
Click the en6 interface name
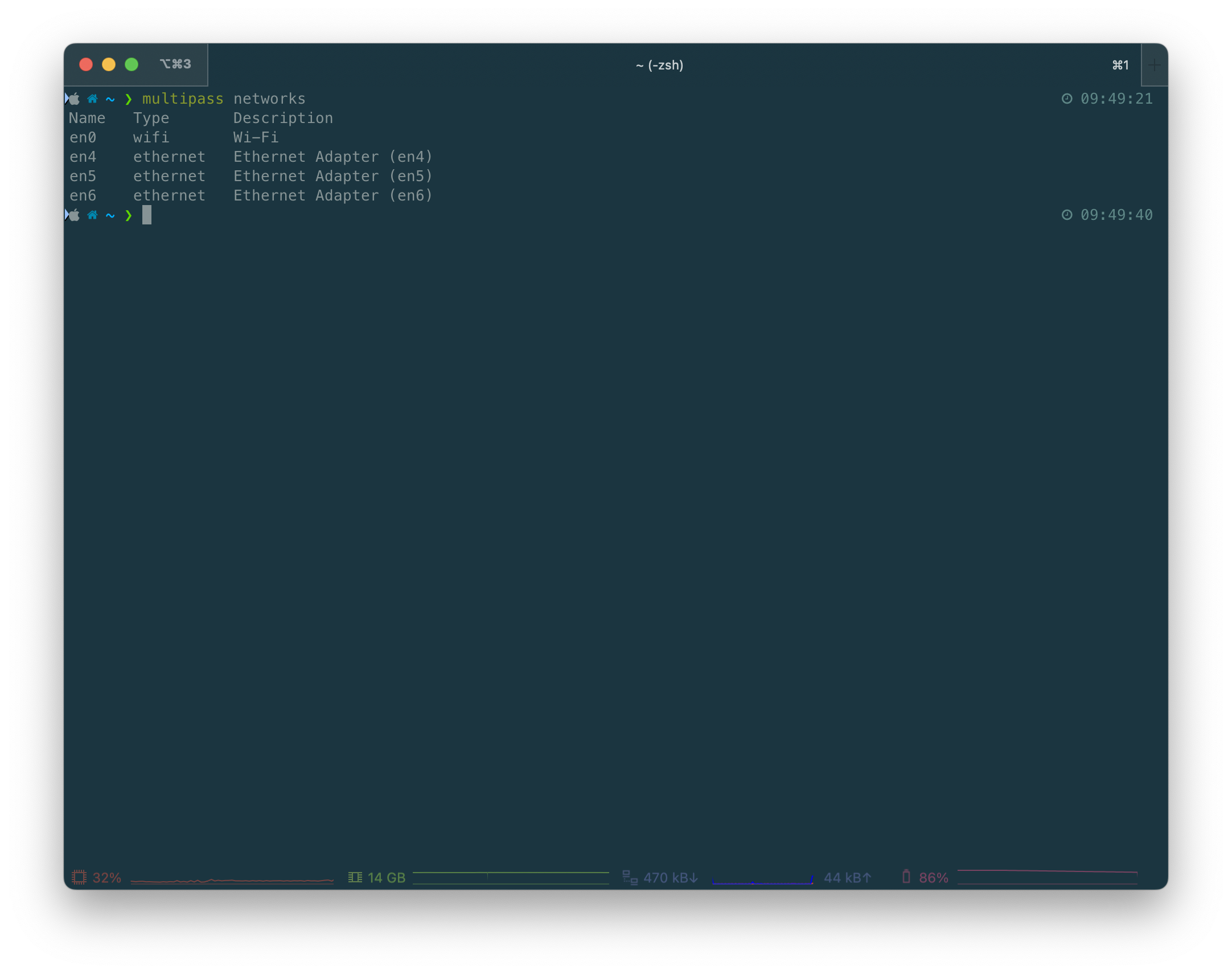click(83, 195)
